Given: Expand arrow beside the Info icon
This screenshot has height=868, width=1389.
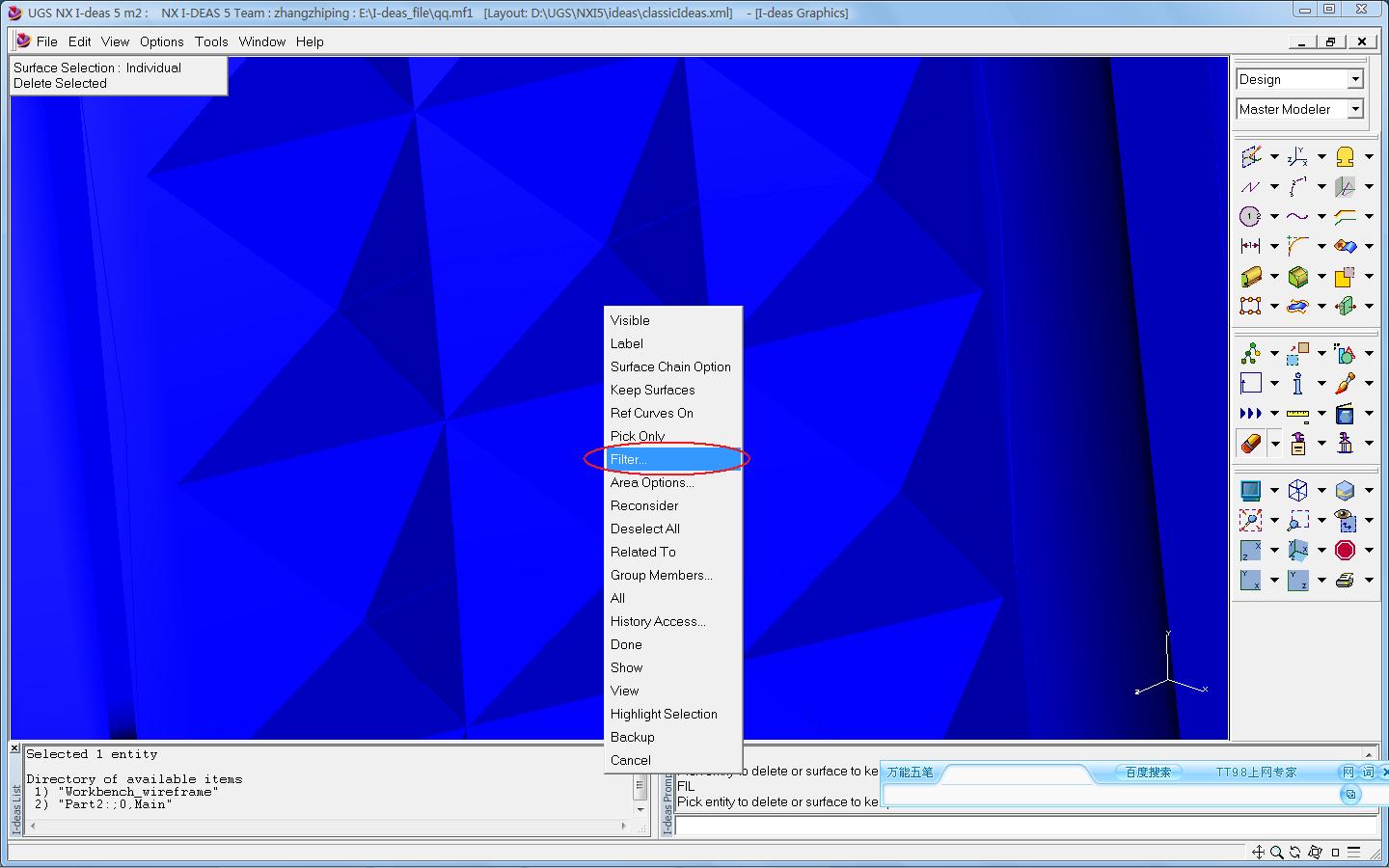Looking at the screenshot, I should [x=1321, y=385].
